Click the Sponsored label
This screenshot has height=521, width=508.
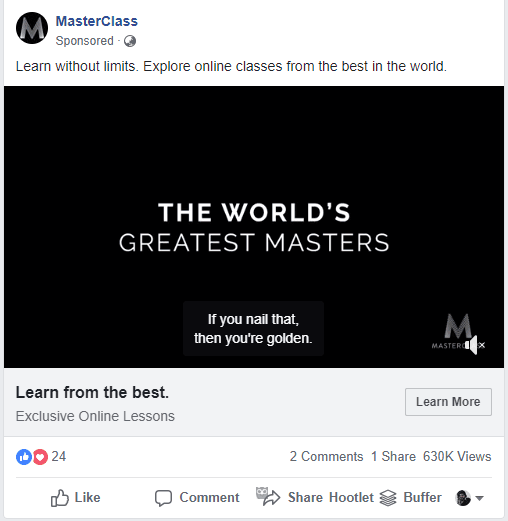coord(85,41)
